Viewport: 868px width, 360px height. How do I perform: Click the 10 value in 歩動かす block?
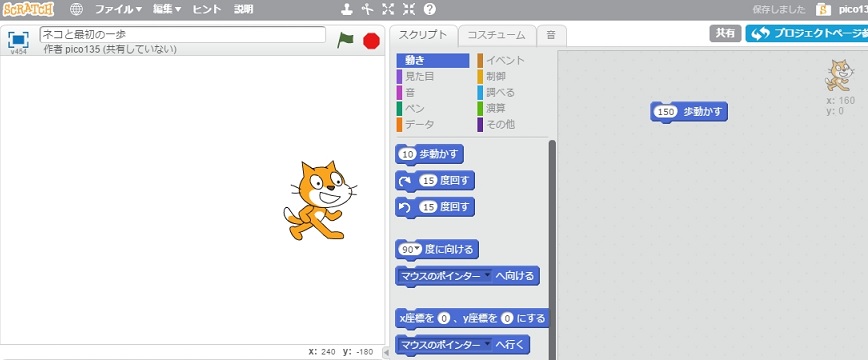(407, 155)
